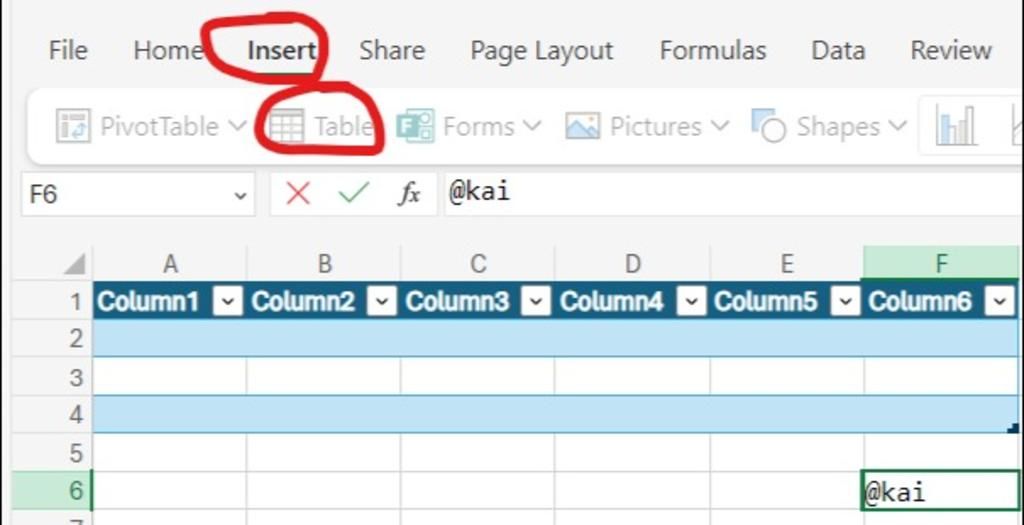Click the Pictures icon
1024x525 pixels.
pos(582,126)
